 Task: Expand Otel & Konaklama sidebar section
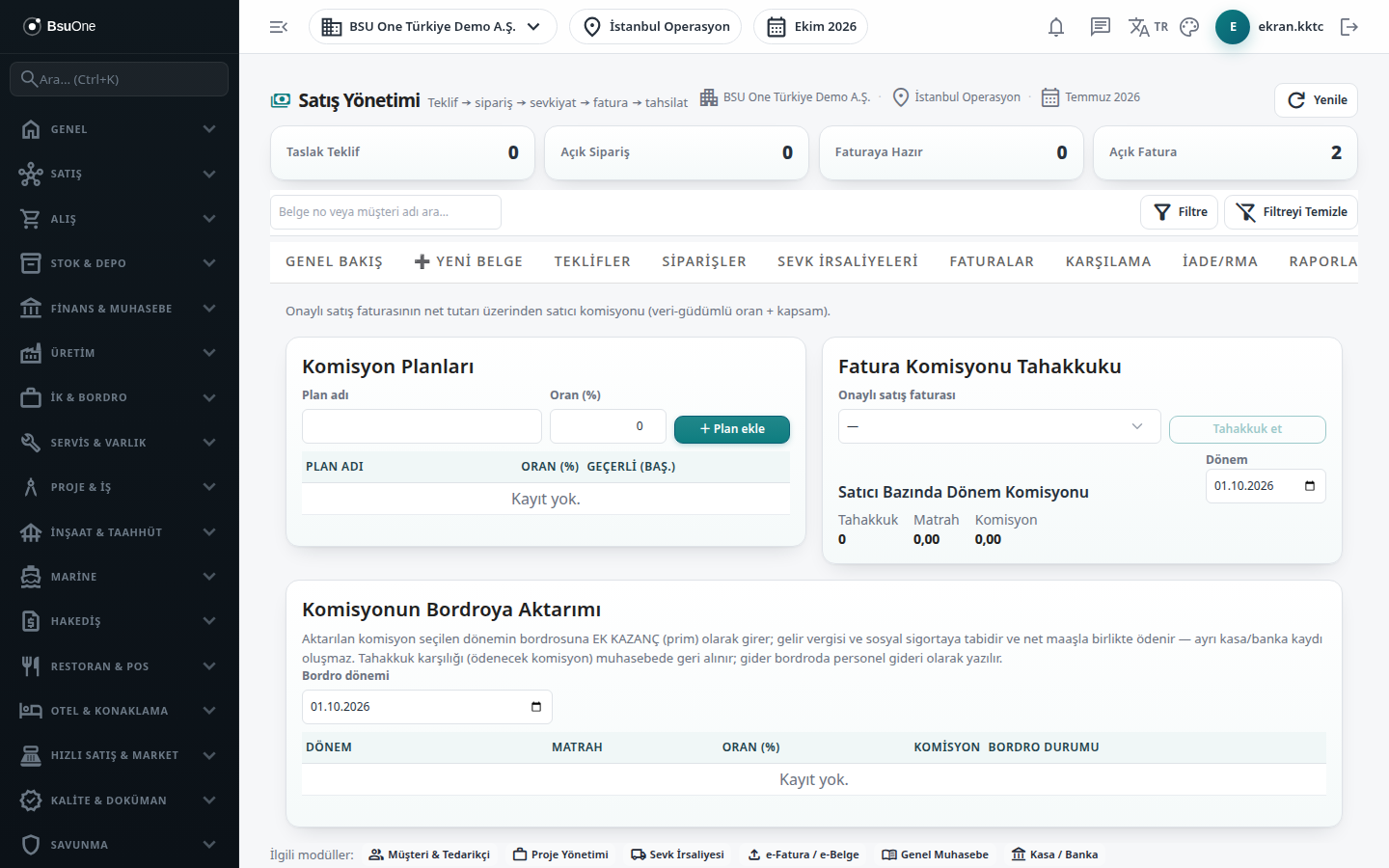(120, 711)
